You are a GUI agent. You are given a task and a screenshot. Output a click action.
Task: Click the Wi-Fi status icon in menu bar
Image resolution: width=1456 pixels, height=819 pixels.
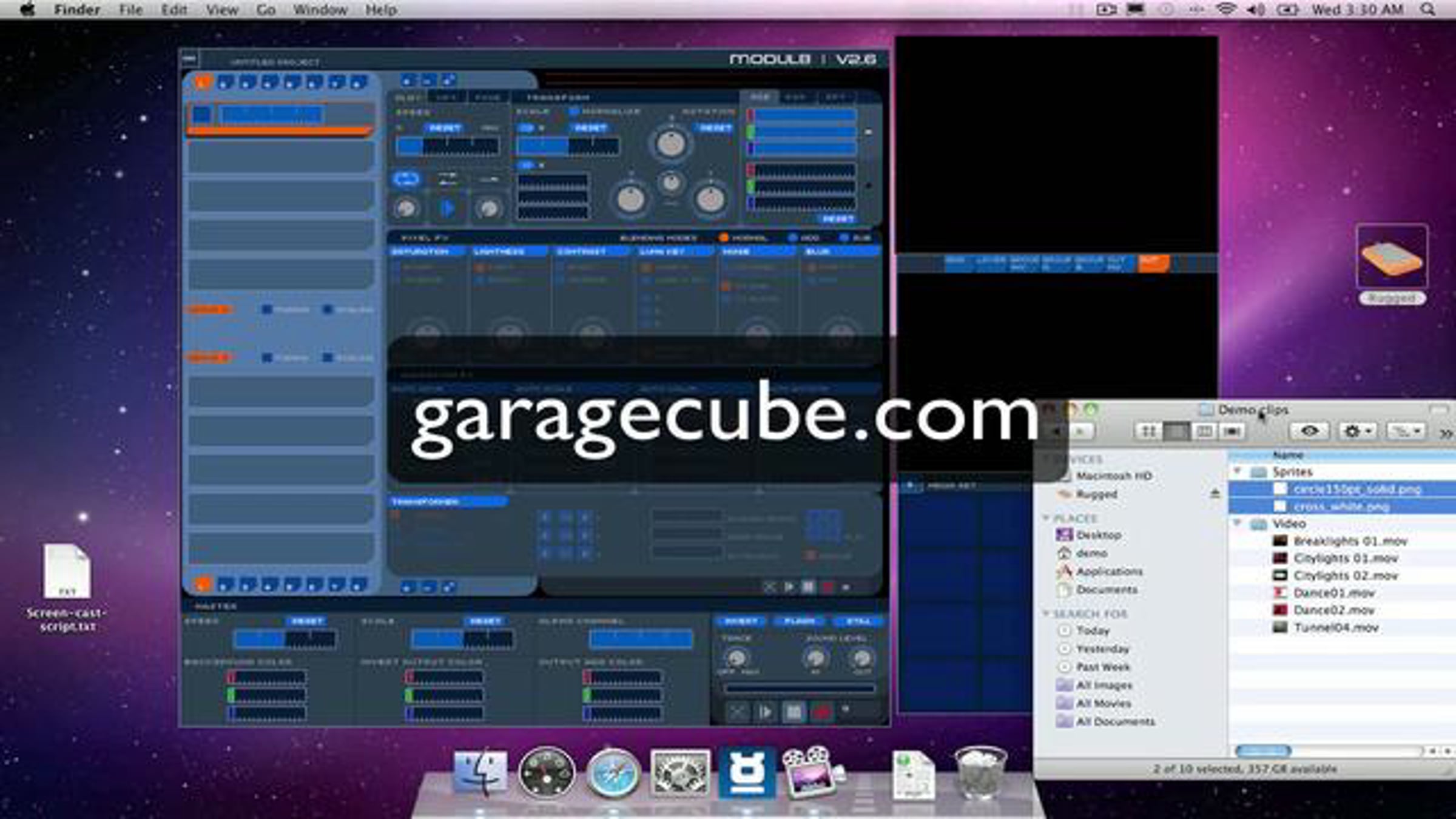[1226, 10]
